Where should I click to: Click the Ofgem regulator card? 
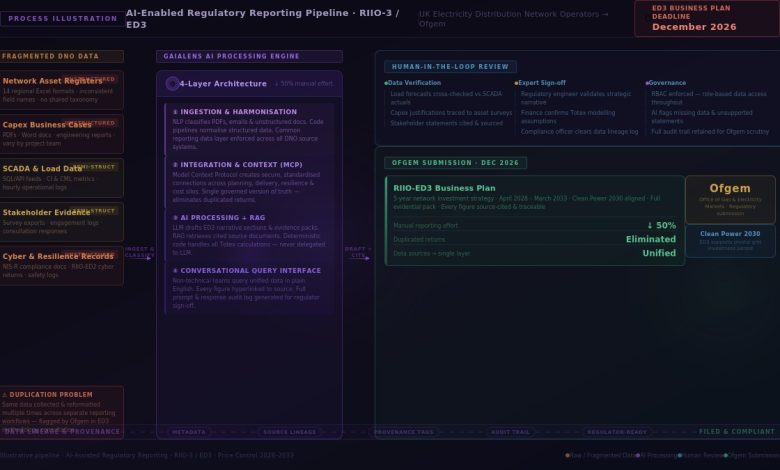pyautogui.click(x=729, y=199)
